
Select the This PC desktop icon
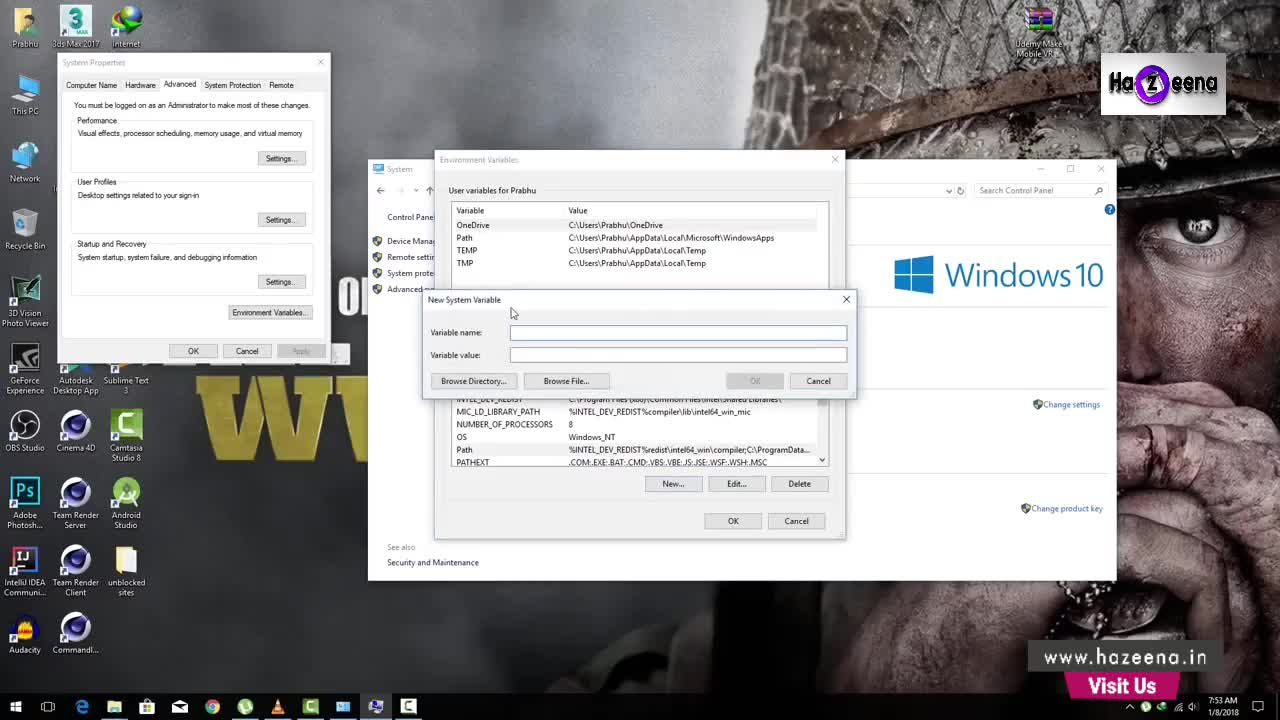tap(25, 95)
